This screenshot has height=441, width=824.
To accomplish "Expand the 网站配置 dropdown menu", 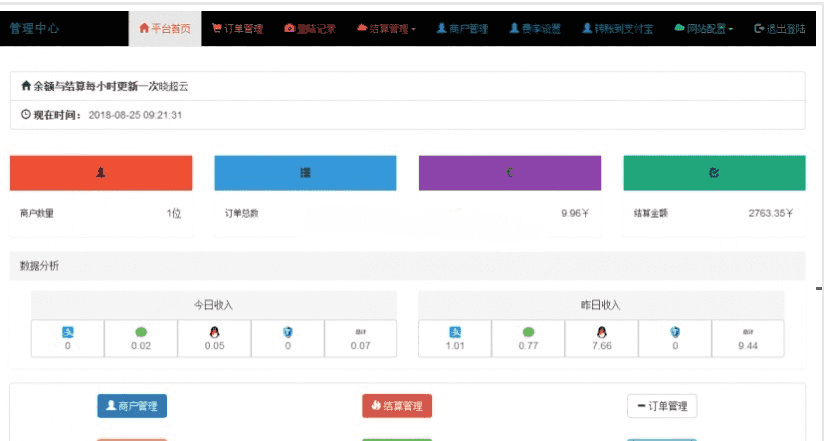I will (x=704, y=28).
